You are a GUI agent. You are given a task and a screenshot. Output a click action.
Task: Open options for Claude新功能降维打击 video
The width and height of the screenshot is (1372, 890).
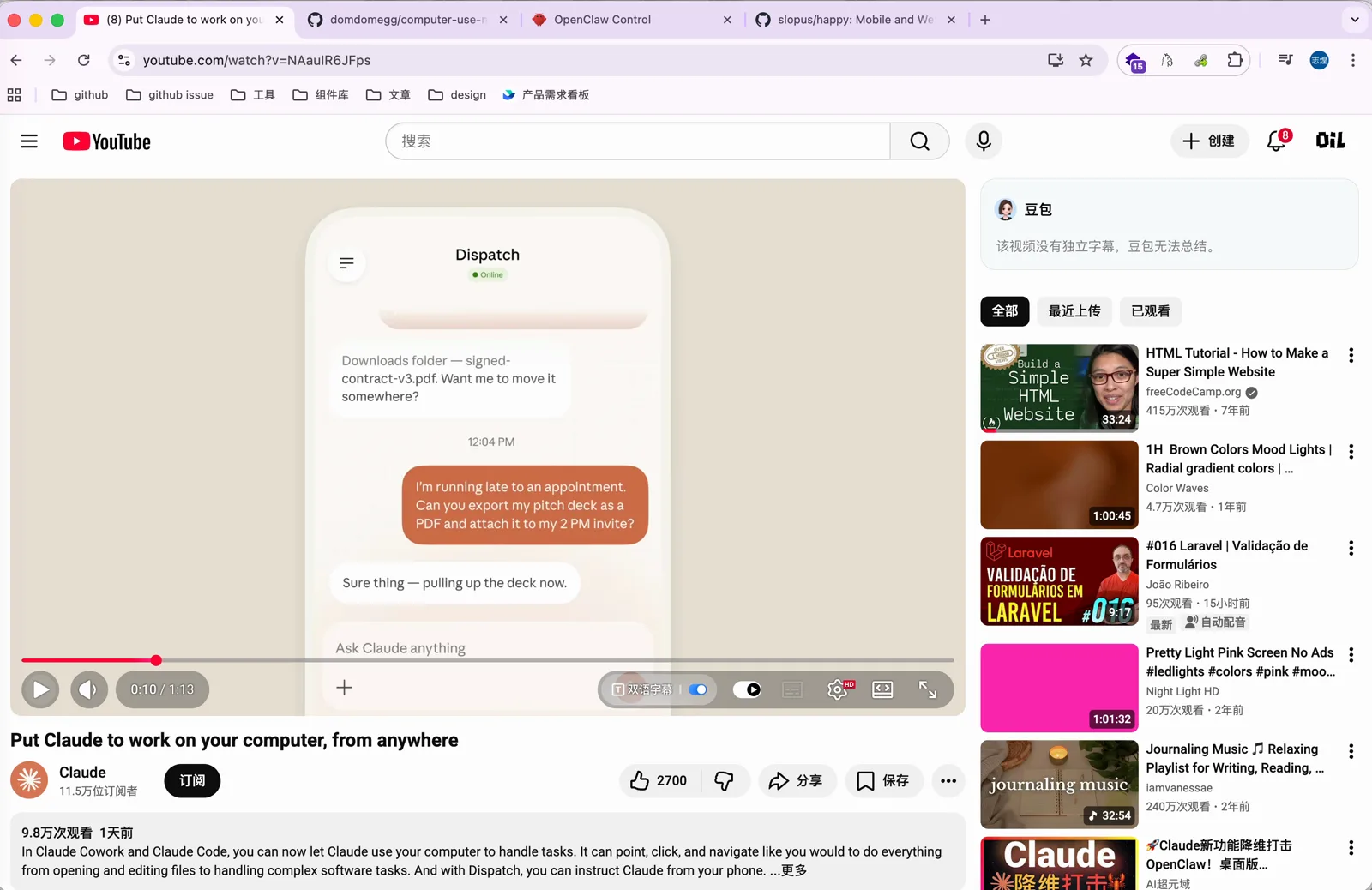pos(1351,848)
